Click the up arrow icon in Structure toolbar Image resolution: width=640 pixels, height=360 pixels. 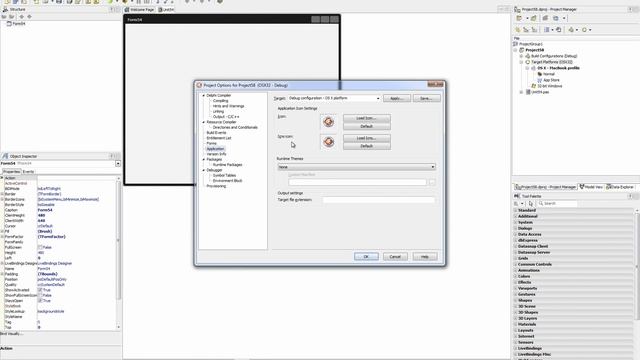click(22, 17)
